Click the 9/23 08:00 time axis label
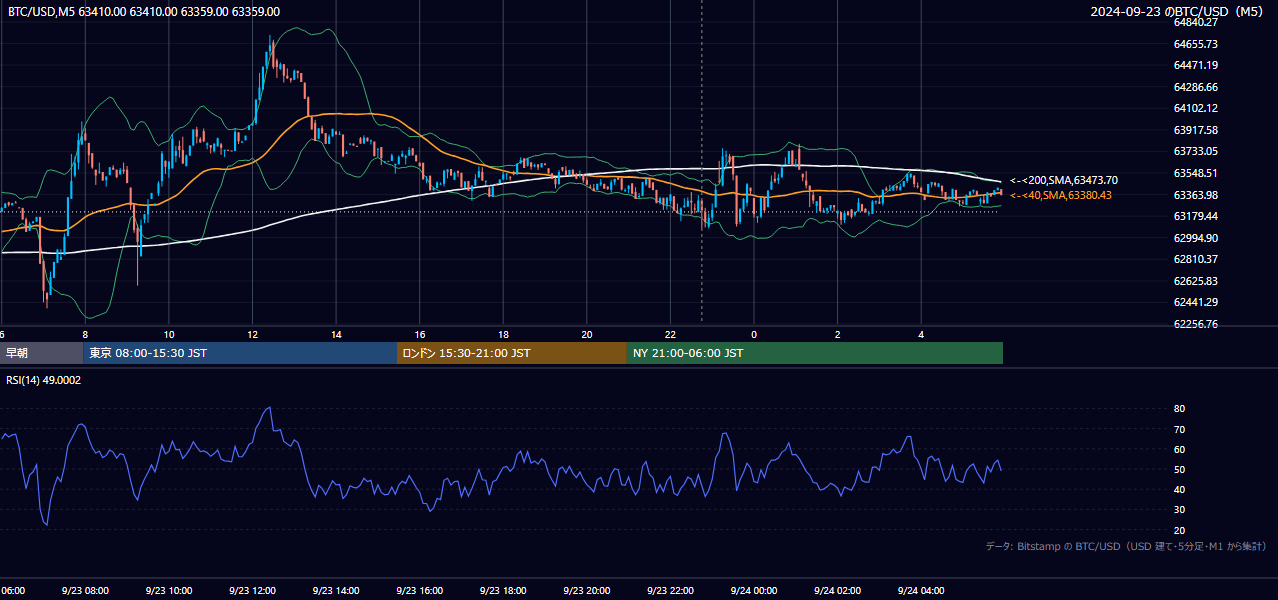1278x600 pixels. pos(84,591)
